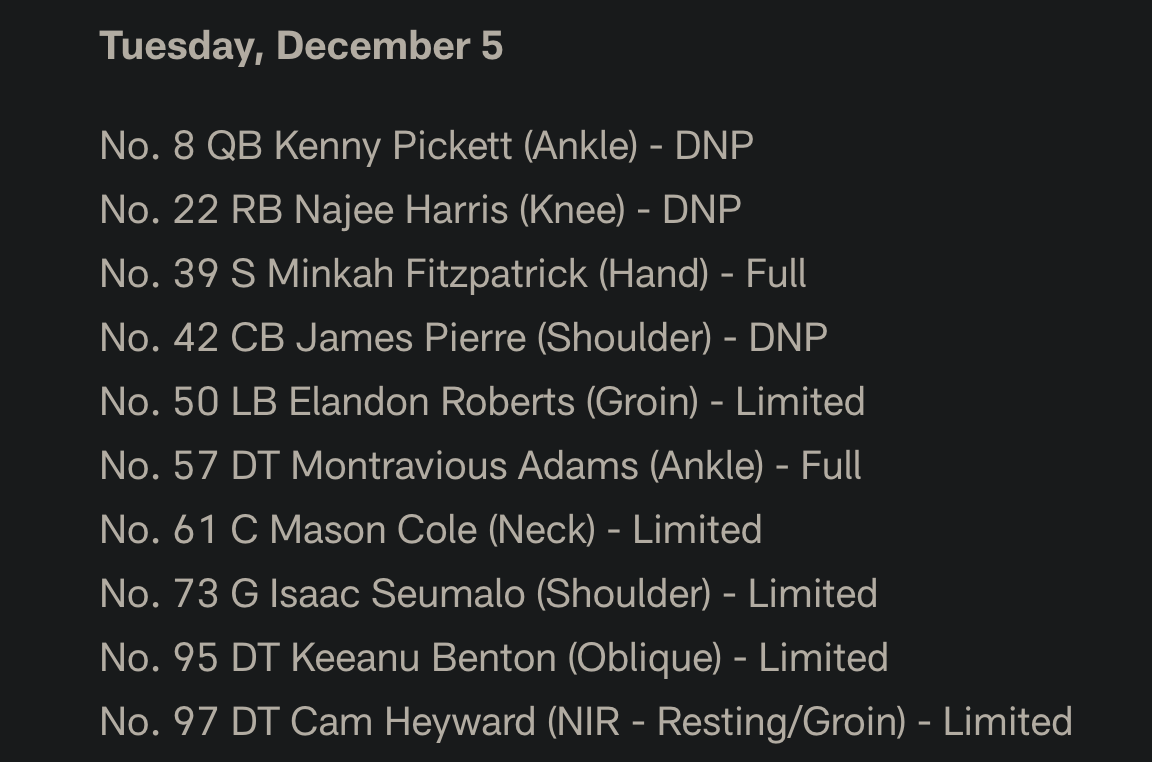1152x762 pixels.
Task: Click "DNP" status for James Pierre
Action: pos(788,338)
